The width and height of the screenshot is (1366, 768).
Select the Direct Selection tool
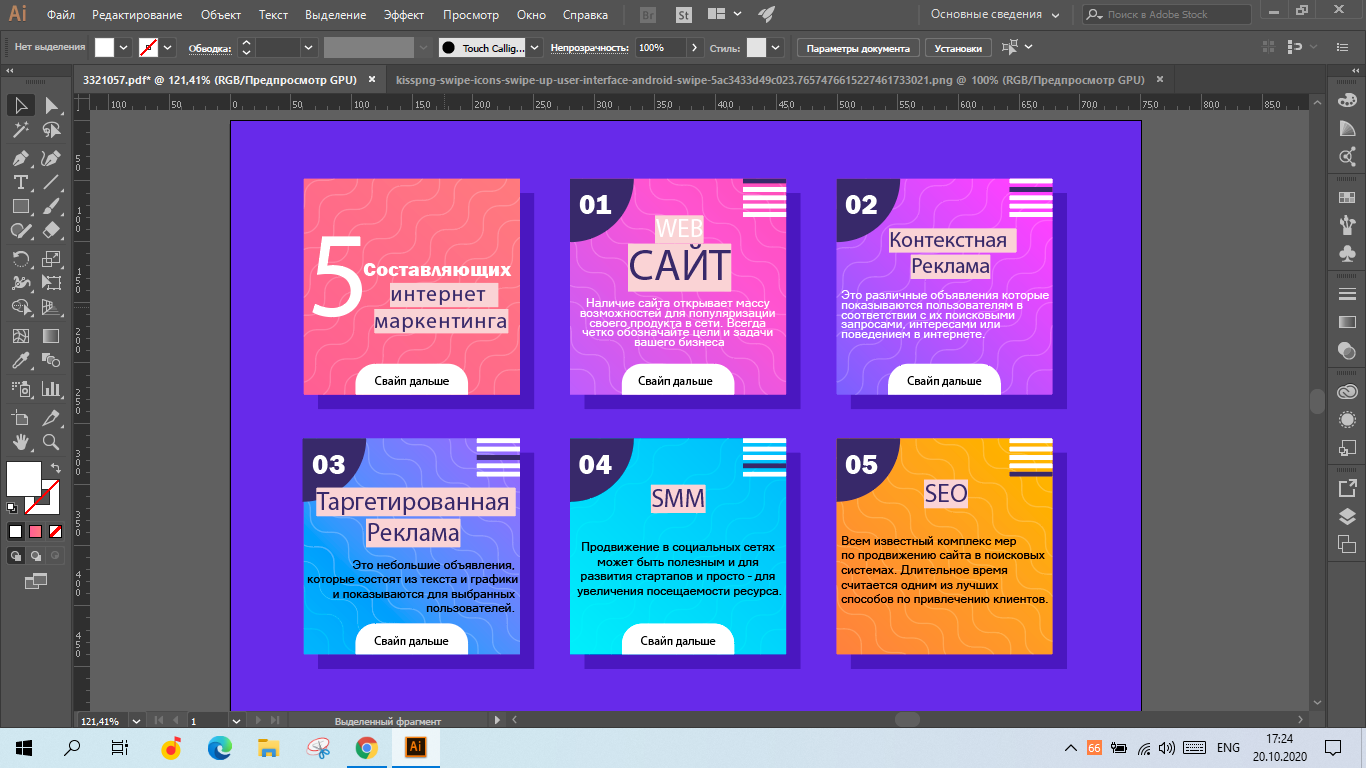click(x=51, y=105)
